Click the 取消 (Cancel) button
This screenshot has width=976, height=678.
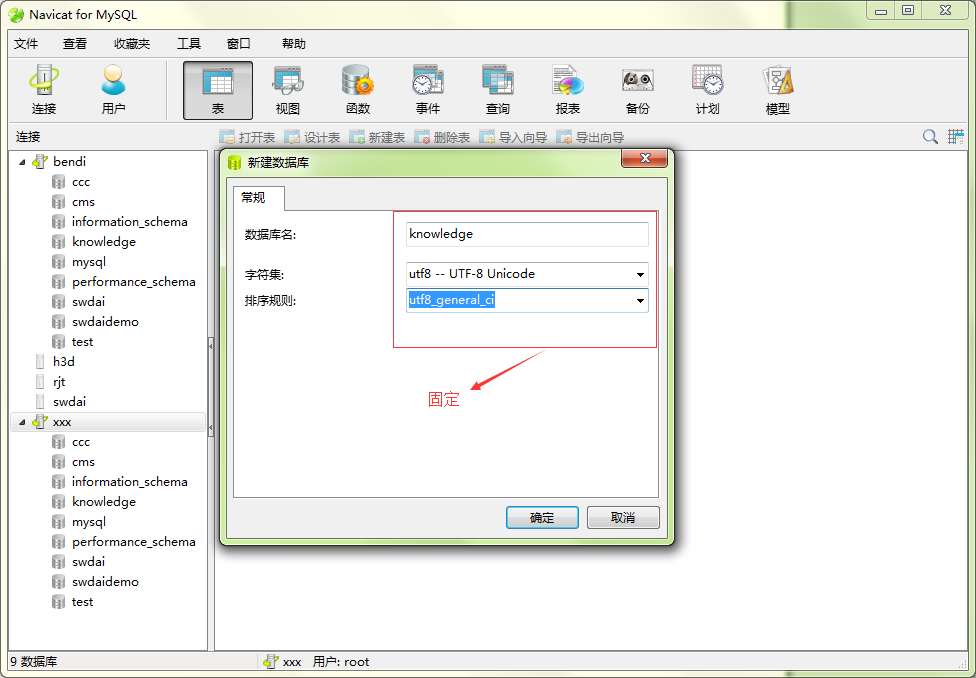[623, 517]
